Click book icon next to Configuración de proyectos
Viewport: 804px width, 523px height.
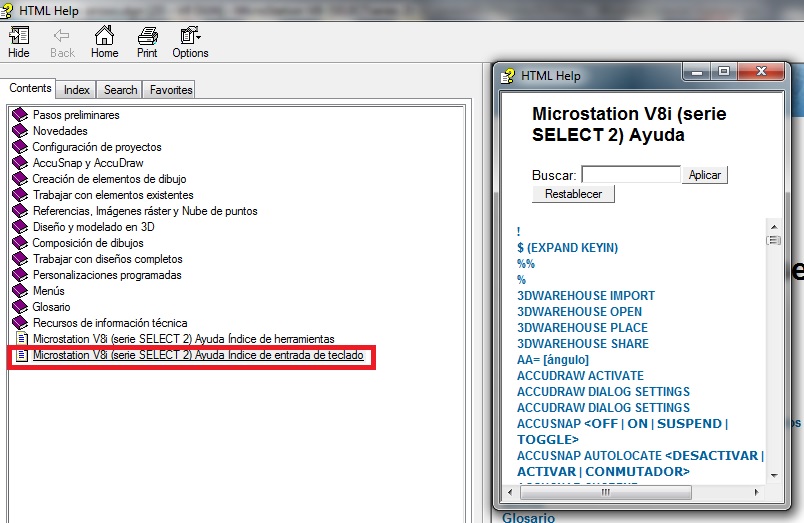20,146
